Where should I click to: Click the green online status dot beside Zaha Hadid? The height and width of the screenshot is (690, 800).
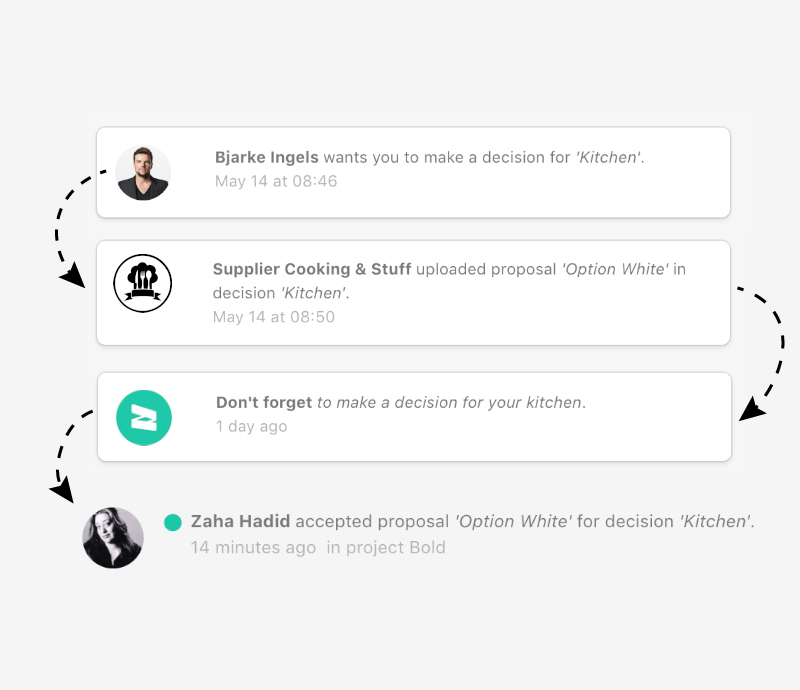click(x=173, y=522)
